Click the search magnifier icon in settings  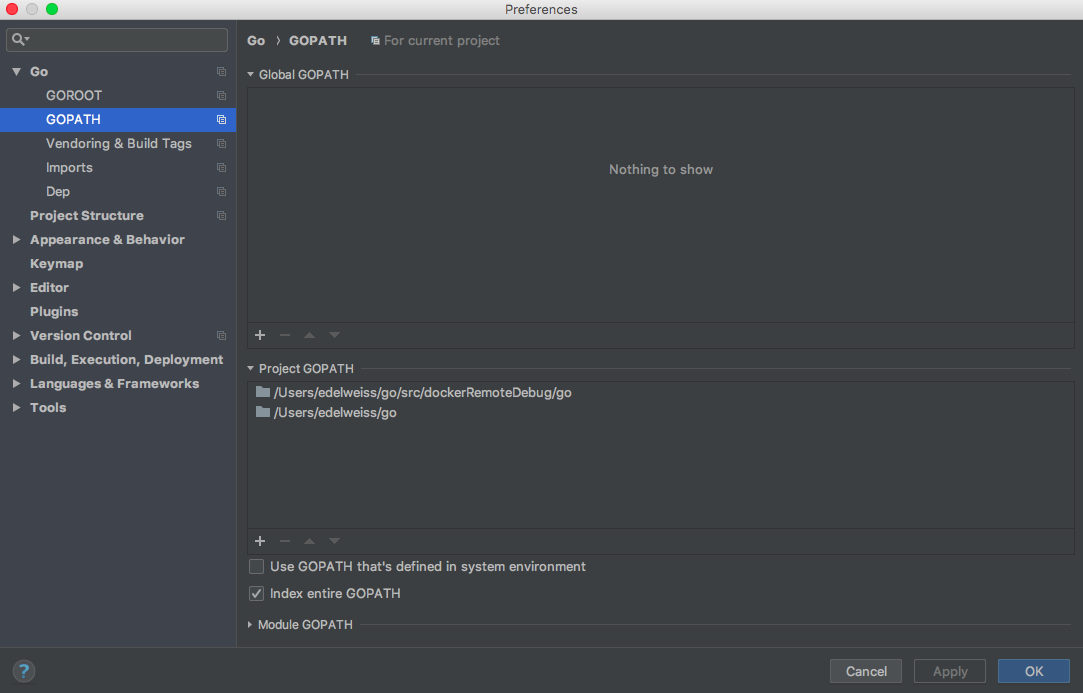pos(19,39)
